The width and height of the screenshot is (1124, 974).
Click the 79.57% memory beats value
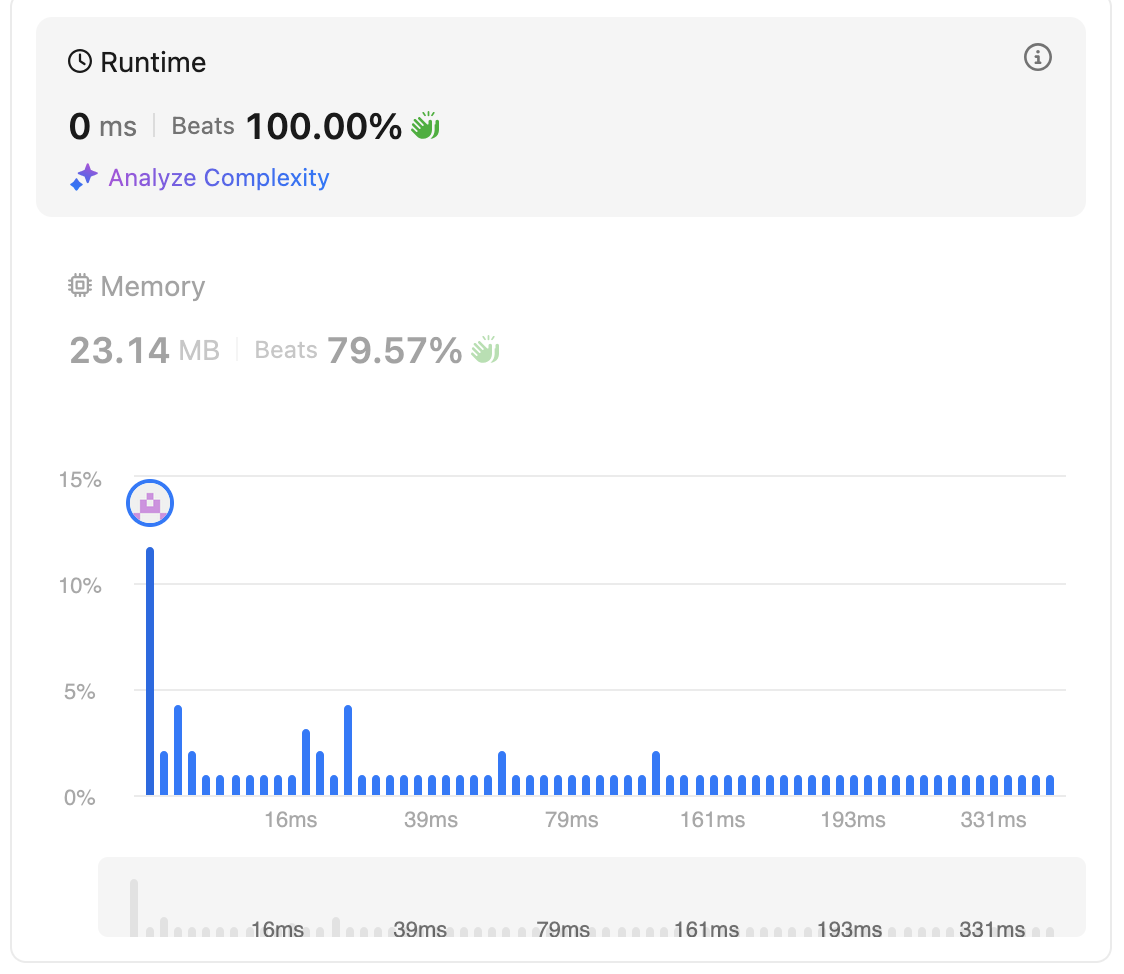pyautogui.click(x=394, y=350)
